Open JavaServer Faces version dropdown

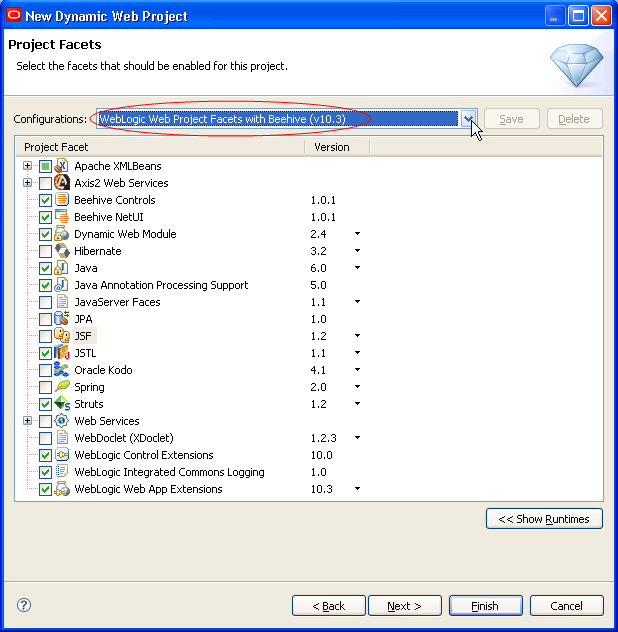[357, 301]
